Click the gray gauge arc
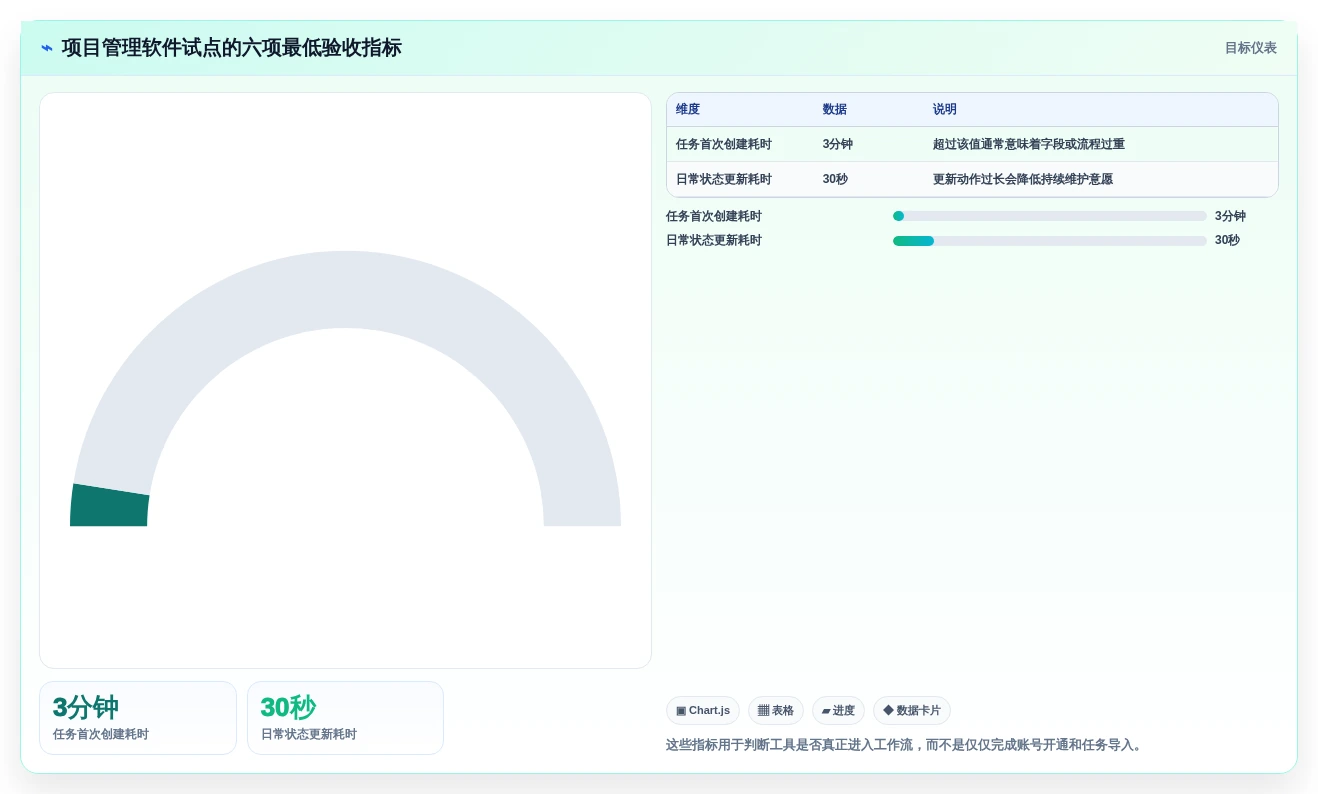This screenshot has width=1318, height=794. click(x=346, y=289)
